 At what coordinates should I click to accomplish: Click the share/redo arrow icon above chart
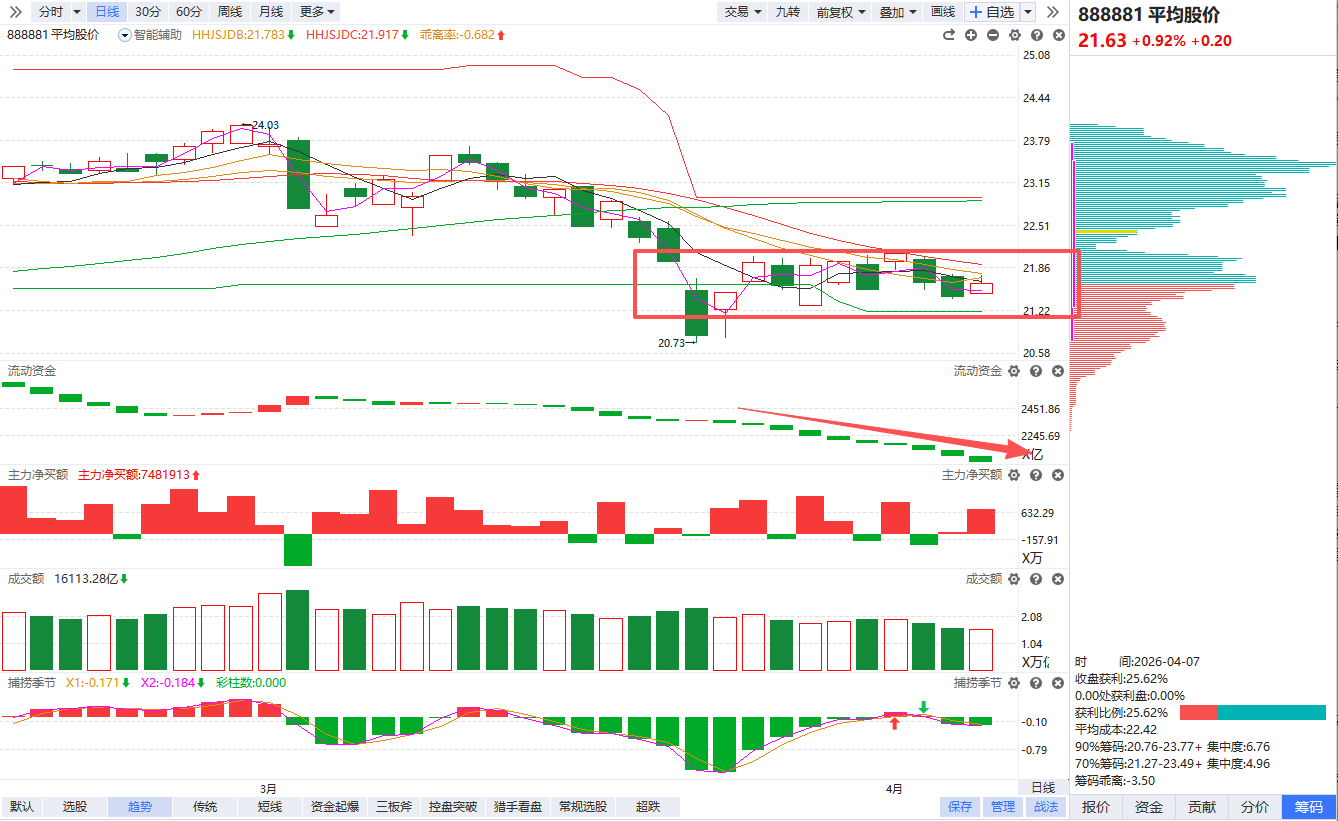(949, 35)
